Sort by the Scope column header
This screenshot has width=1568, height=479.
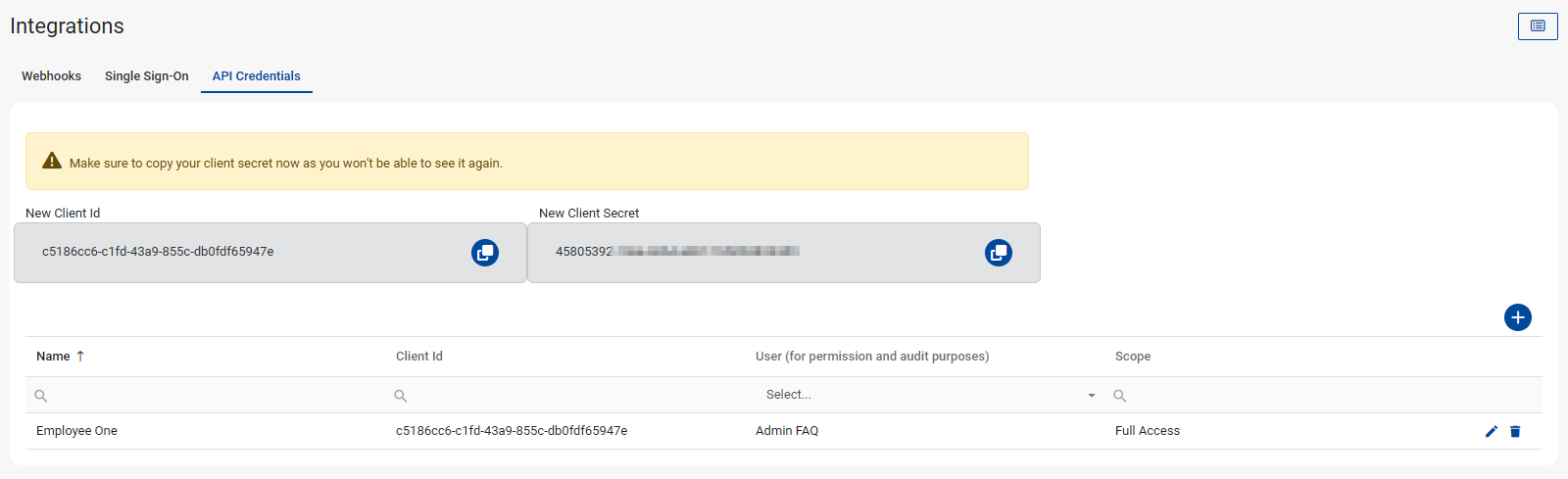1132,357
